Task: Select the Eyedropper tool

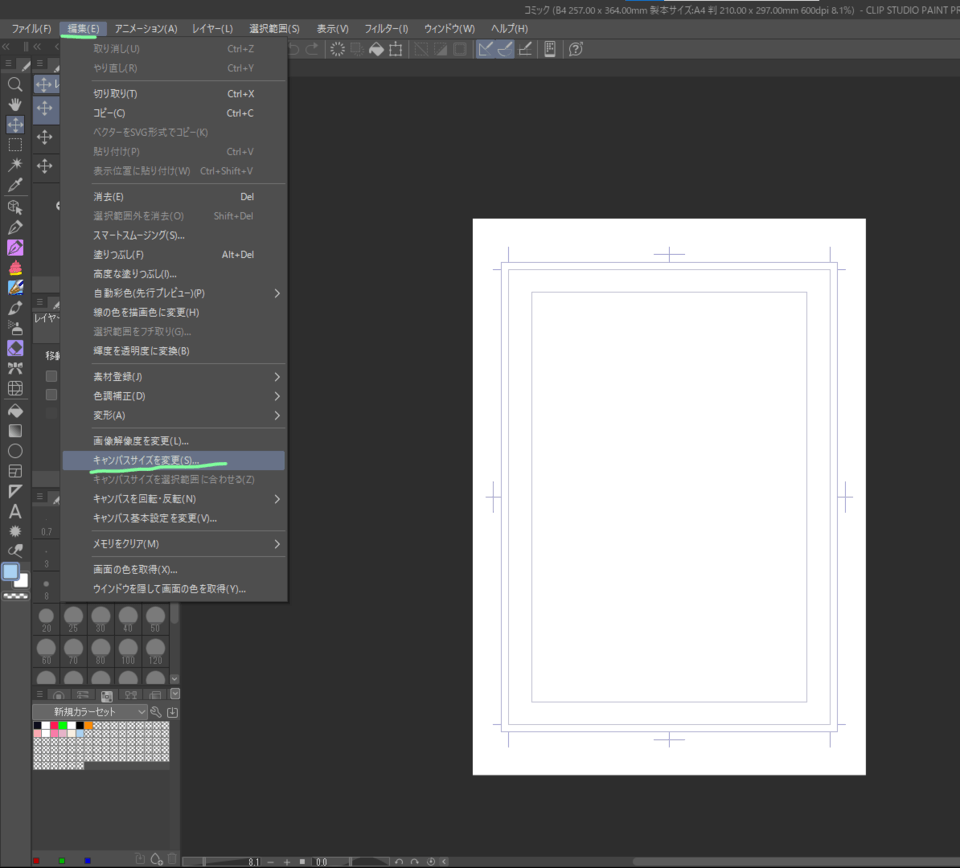Action: click(x=14, y=184)
